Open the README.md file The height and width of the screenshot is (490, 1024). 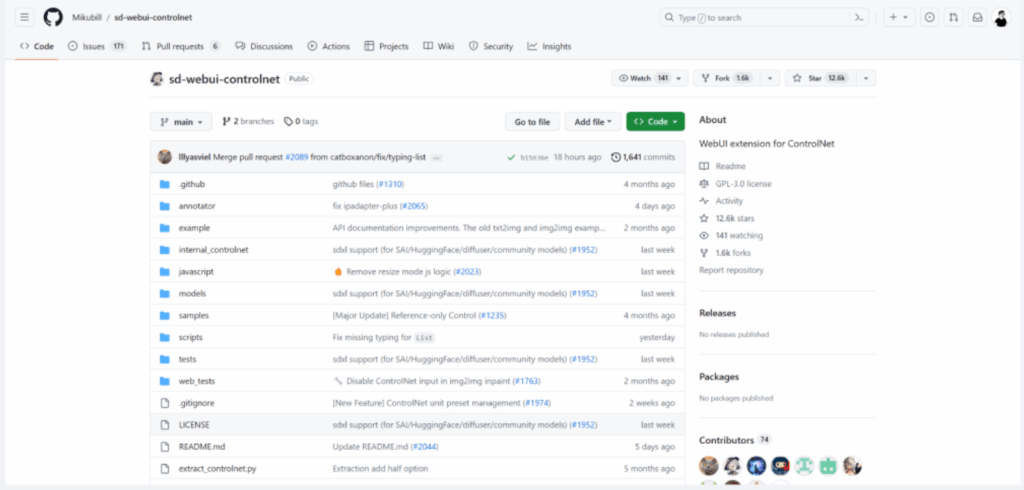coord(202,447)
